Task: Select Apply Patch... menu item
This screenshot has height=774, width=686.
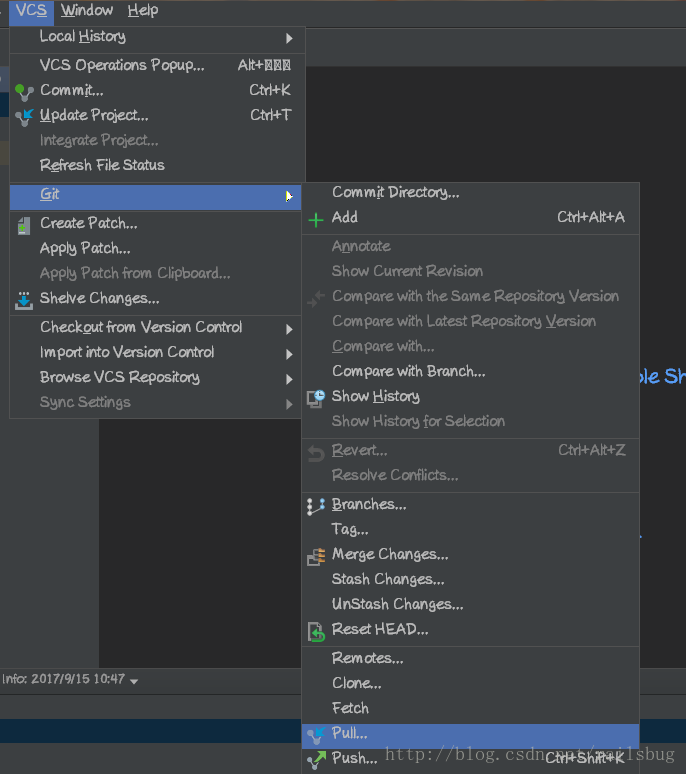Action: point(155,248)
